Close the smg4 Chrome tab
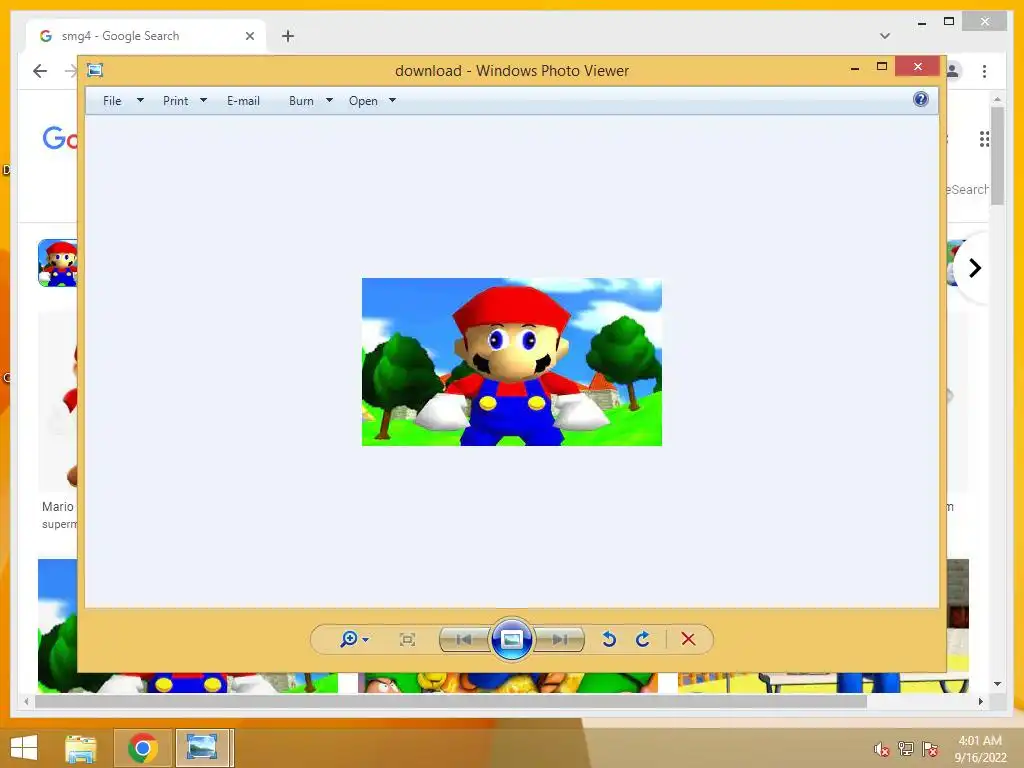 click(249, 36)
